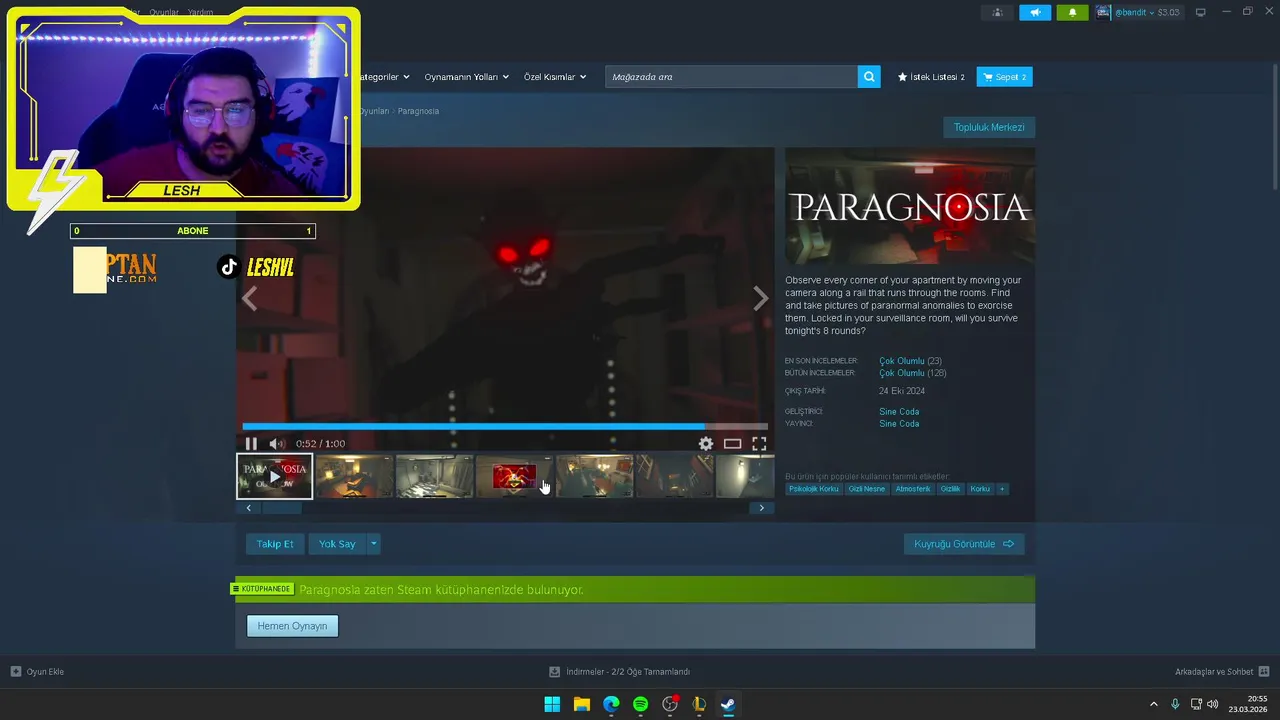Open Korku tag
This screenshot has width=1280, height=720.
pos(980,489)
